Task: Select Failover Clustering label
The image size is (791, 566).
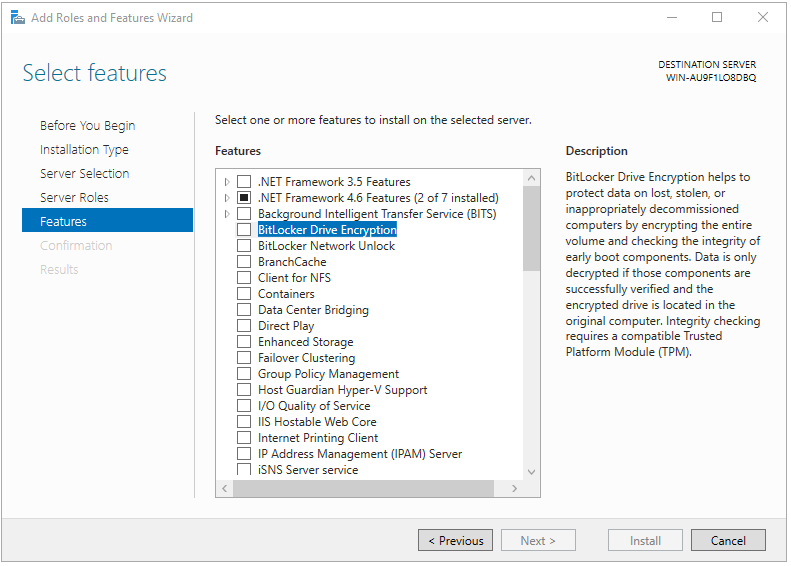Action: [x=307, y=358]
